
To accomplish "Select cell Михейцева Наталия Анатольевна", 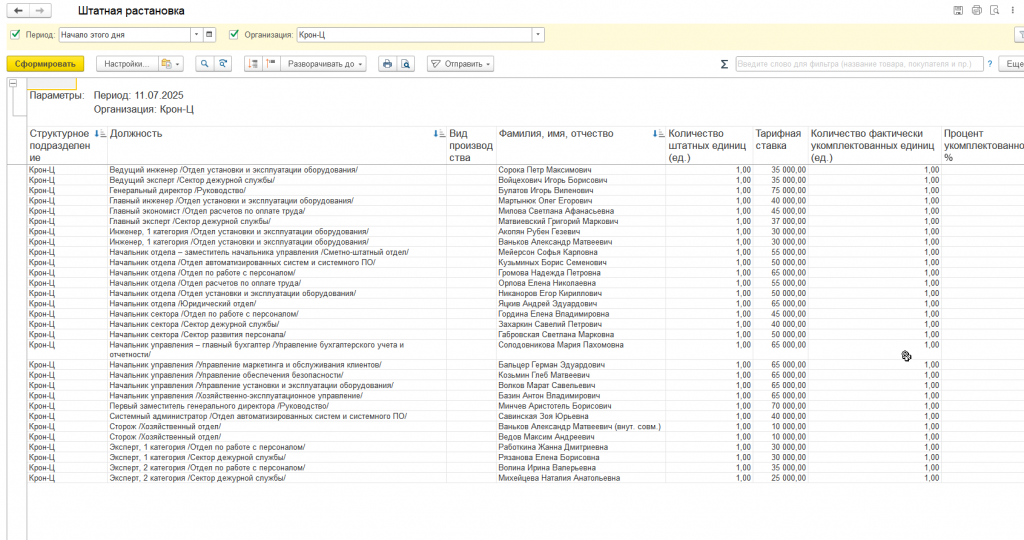I will 581,478.
